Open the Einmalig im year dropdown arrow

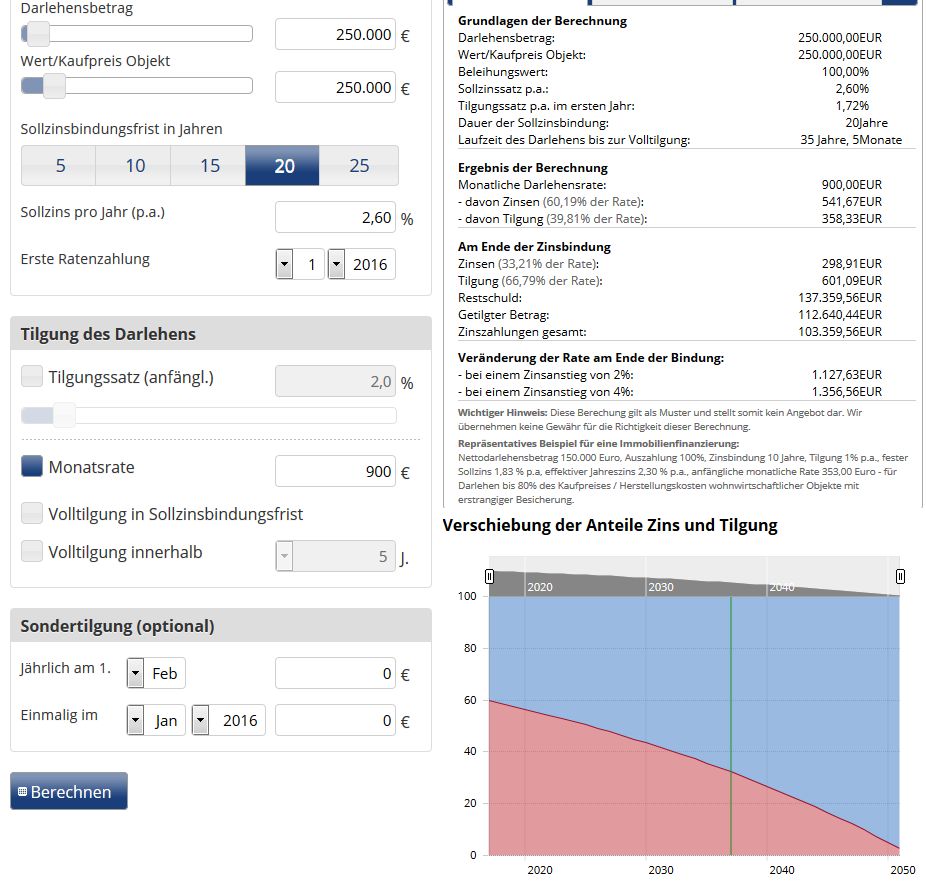pos(201,720)
